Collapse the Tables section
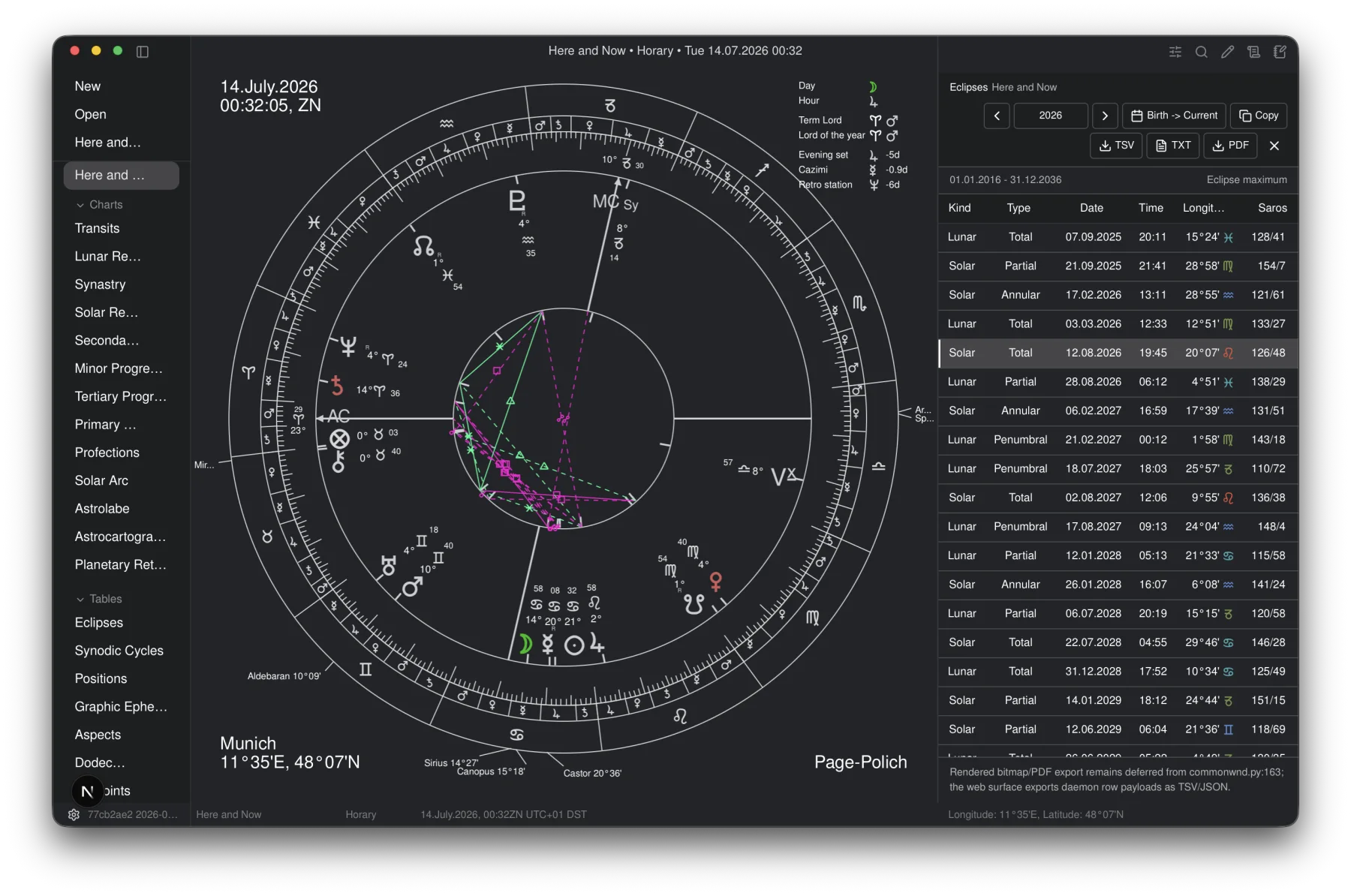The height and width of the screenshot is (896, 1351). pyautogui.click(x=98, y=599)
